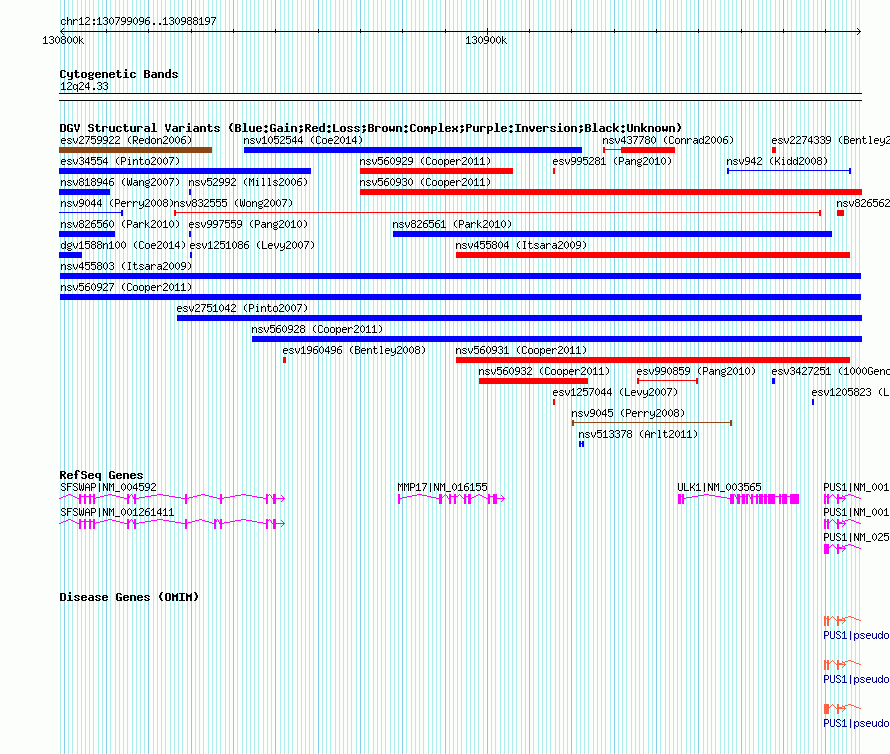This screenshot has height=754, width=890.
Task: Select the nsv560930 (Cooper2011) long red bar
Action: click(x=611, y=192)
